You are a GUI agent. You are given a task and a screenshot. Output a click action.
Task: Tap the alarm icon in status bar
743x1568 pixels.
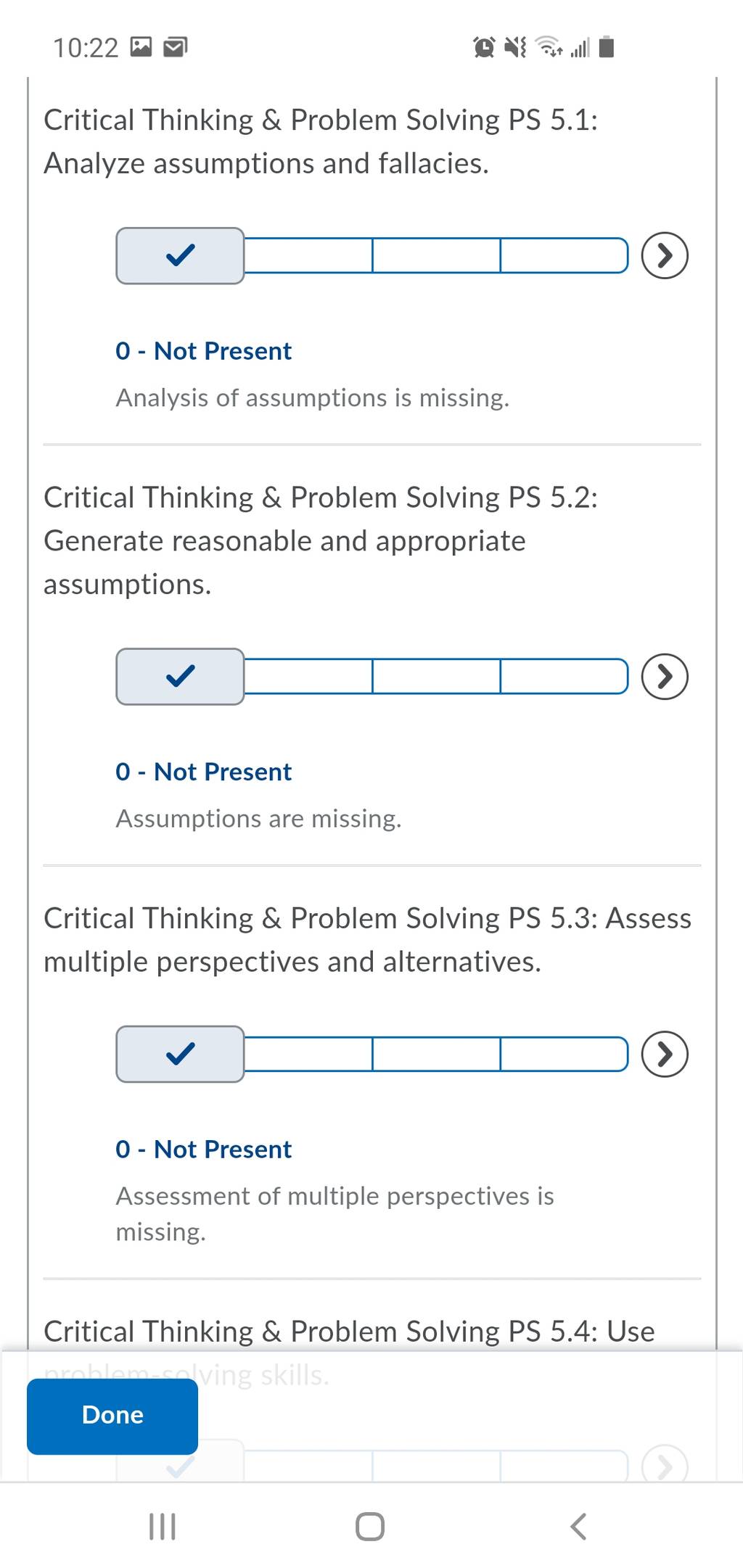(x=484, y=48)
